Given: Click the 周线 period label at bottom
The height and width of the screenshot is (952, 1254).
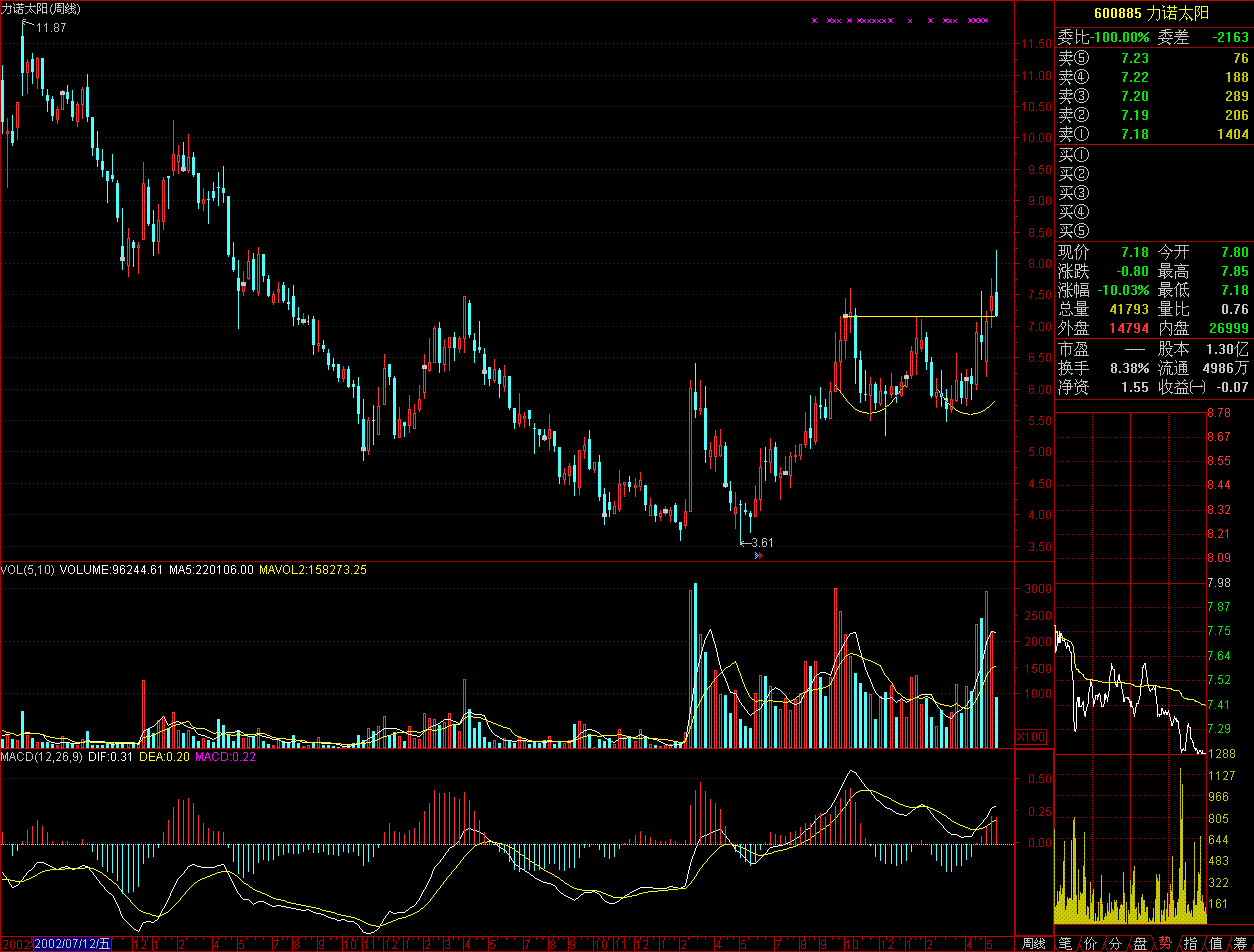Looking at the screenshot, I should pos(1034,943).
